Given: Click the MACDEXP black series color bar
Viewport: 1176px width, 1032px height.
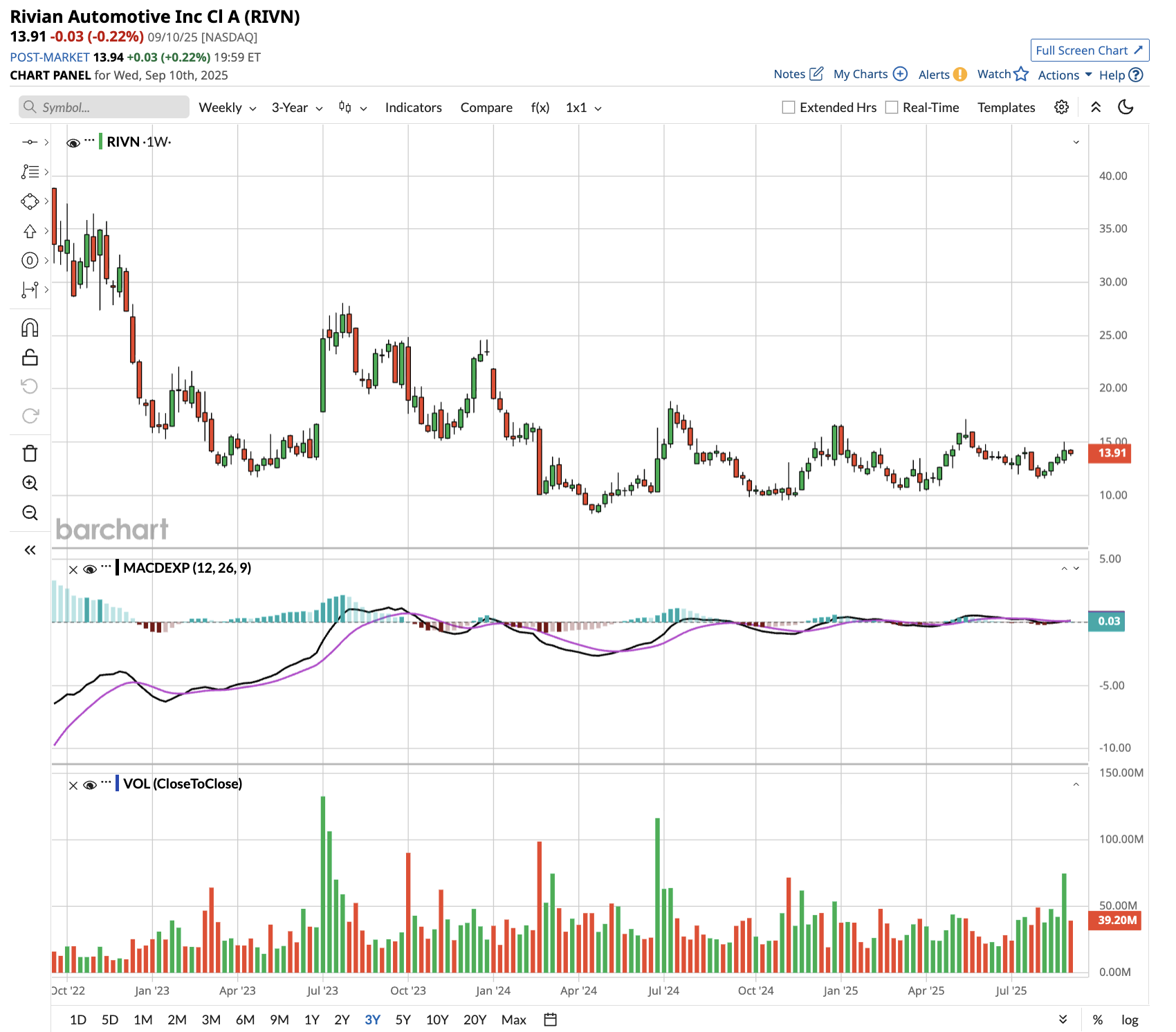Looking at the screenshot, I should [118, 568].
